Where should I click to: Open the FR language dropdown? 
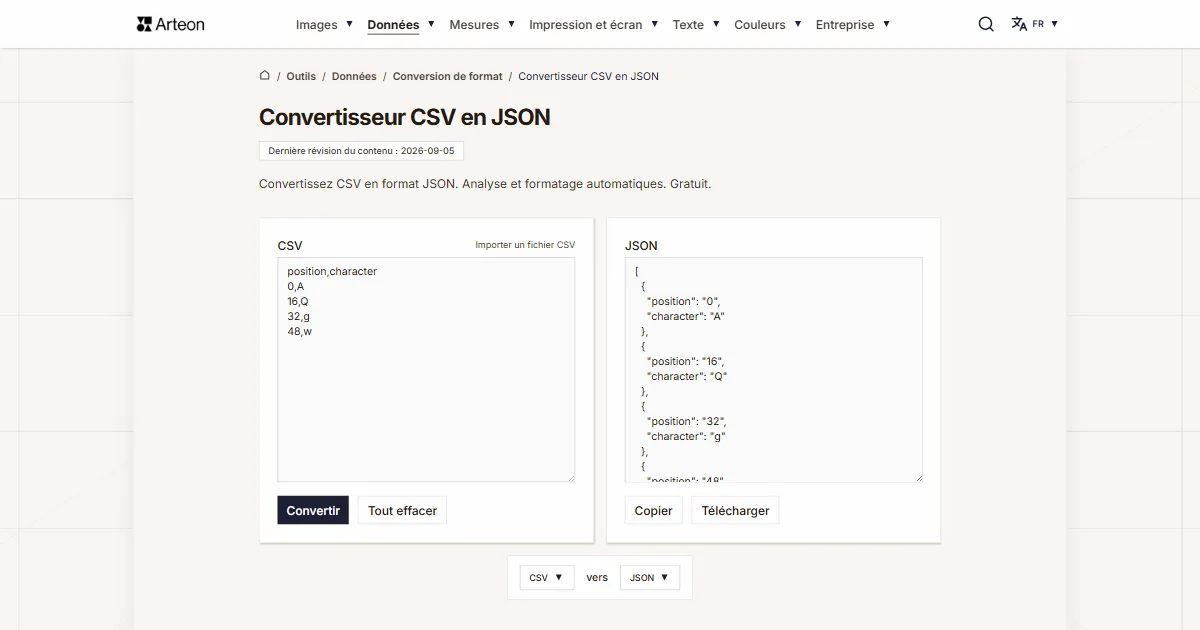1045,24
